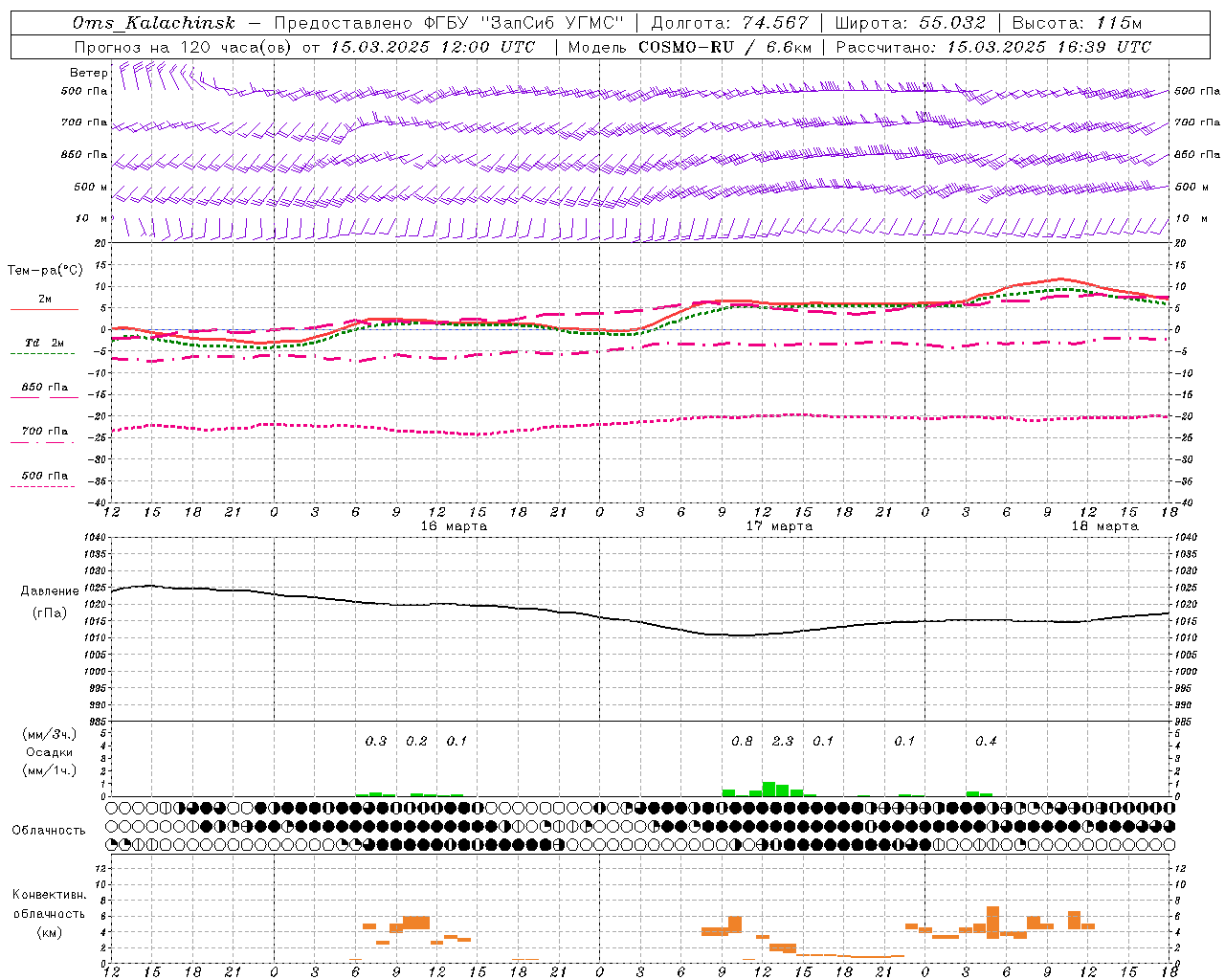This screenshot has width=1225, height=980.
Task: Select the '10 м' wind level label on left
Action: (91, 218)
